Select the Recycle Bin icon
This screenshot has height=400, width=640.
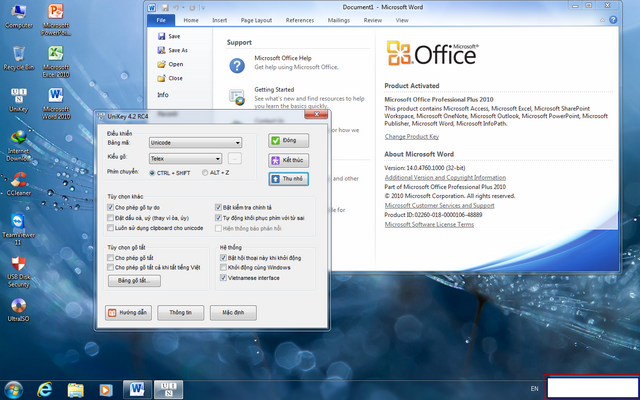point(19,58)
